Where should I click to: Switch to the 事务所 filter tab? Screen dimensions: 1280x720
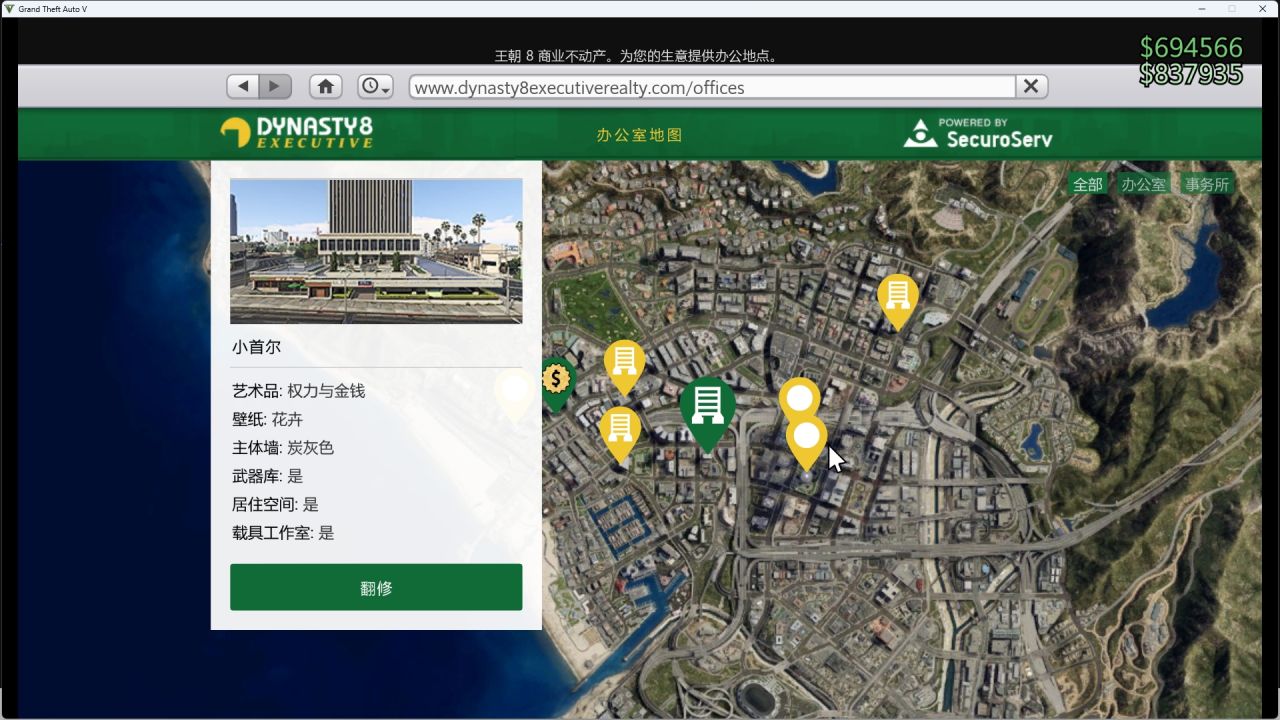click(1208, 184)
